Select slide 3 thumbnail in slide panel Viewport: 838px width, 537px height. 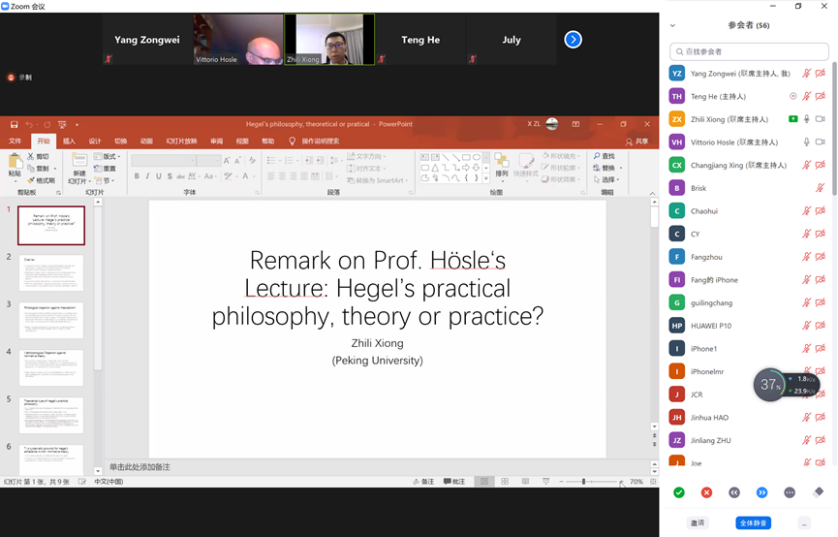(51, 320)
